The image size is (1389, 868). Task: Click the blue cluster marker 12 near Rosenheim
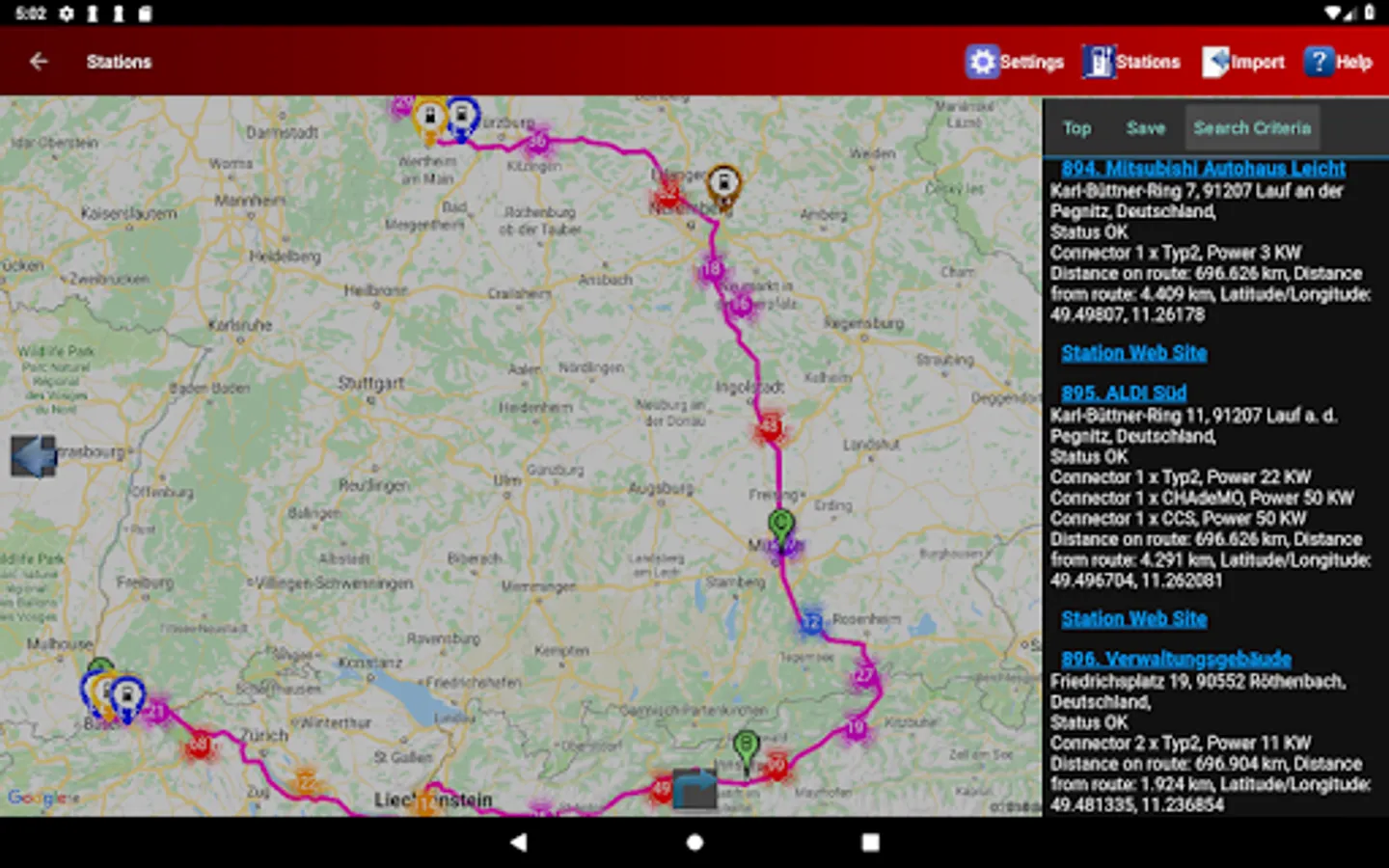(x=812, y=623)
